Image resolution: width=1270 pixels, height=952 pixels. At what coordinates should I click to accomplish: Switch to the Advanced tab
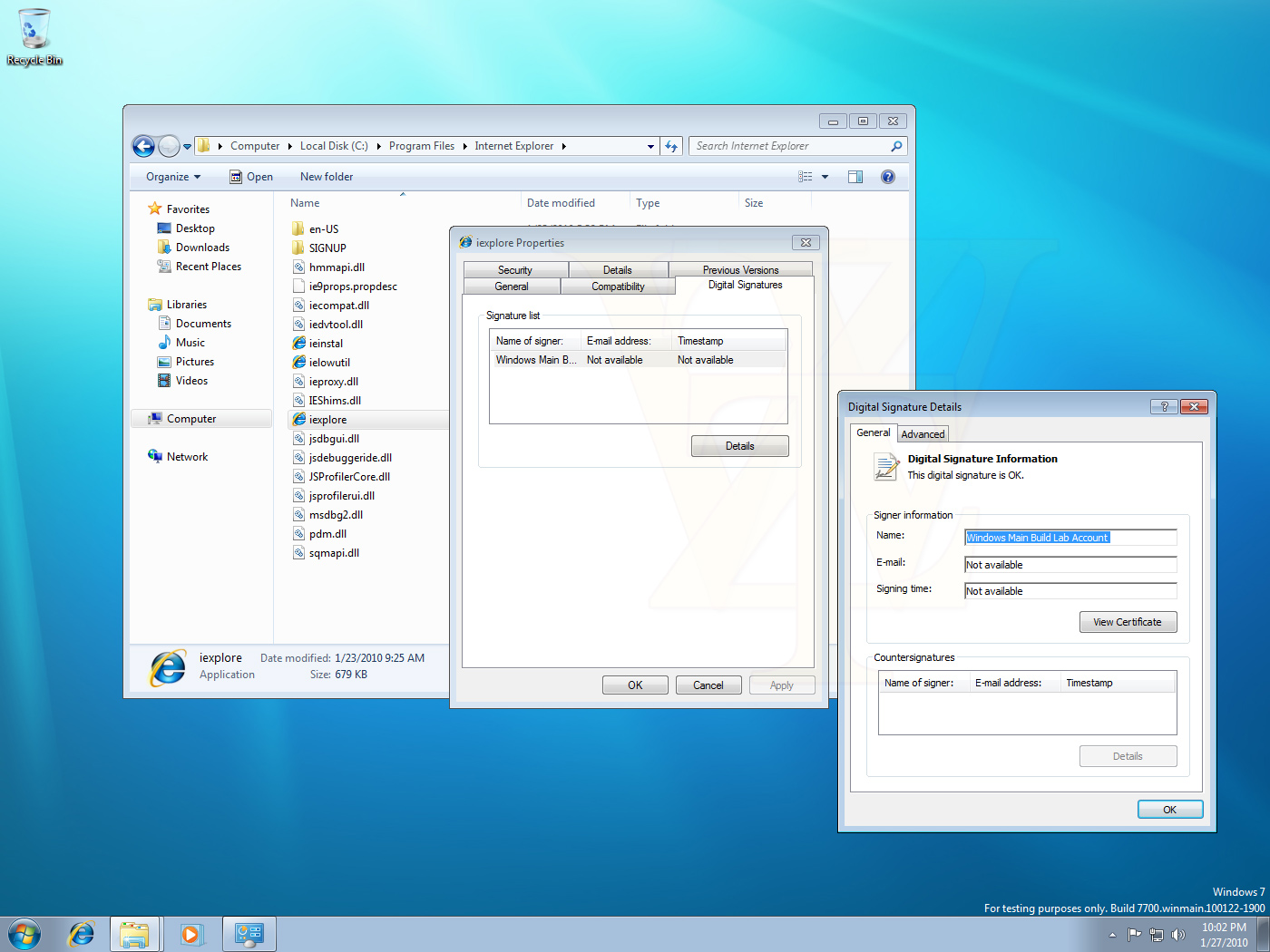pyautogui.click(x=923, y=434)
